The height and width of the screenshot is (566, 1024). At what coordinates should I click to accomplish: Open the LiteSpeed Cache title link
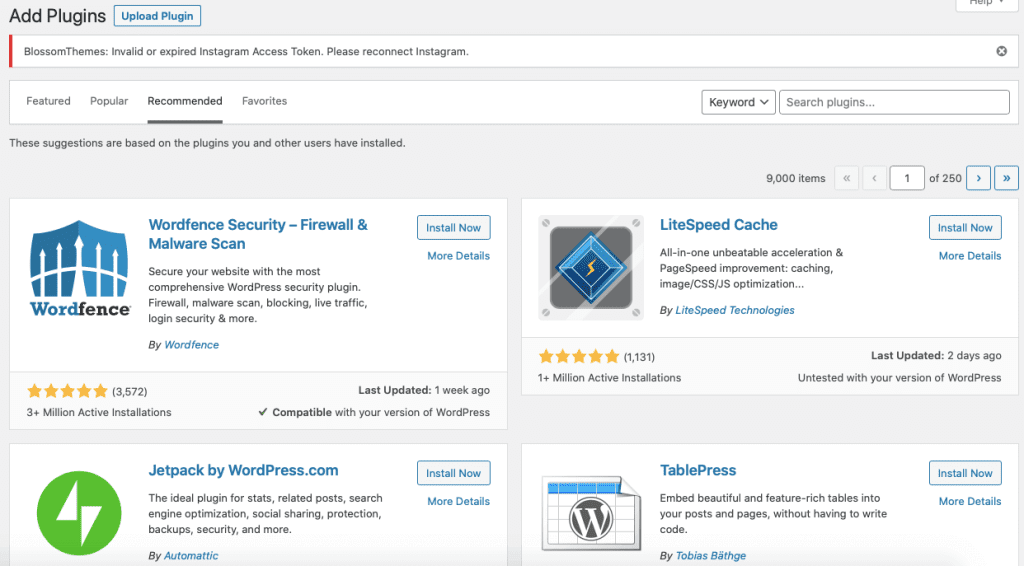point(718,225)
